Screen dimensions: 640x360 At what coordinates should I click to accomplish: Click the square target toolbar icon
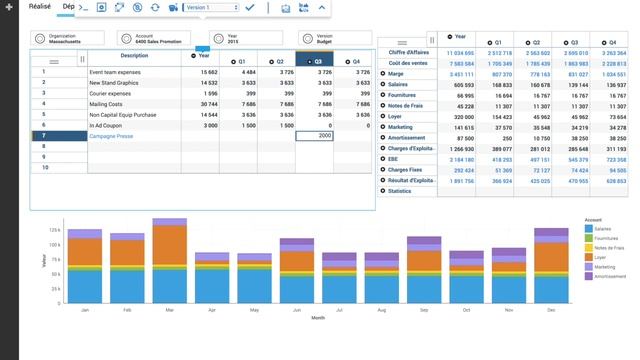[101, 7]
